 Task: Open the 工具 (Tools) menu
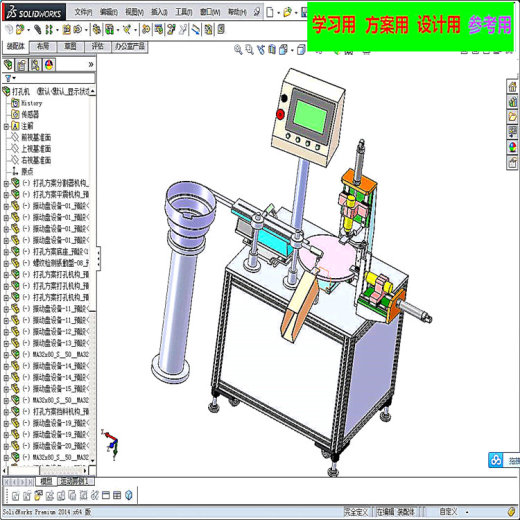click(x=184, y=12)
